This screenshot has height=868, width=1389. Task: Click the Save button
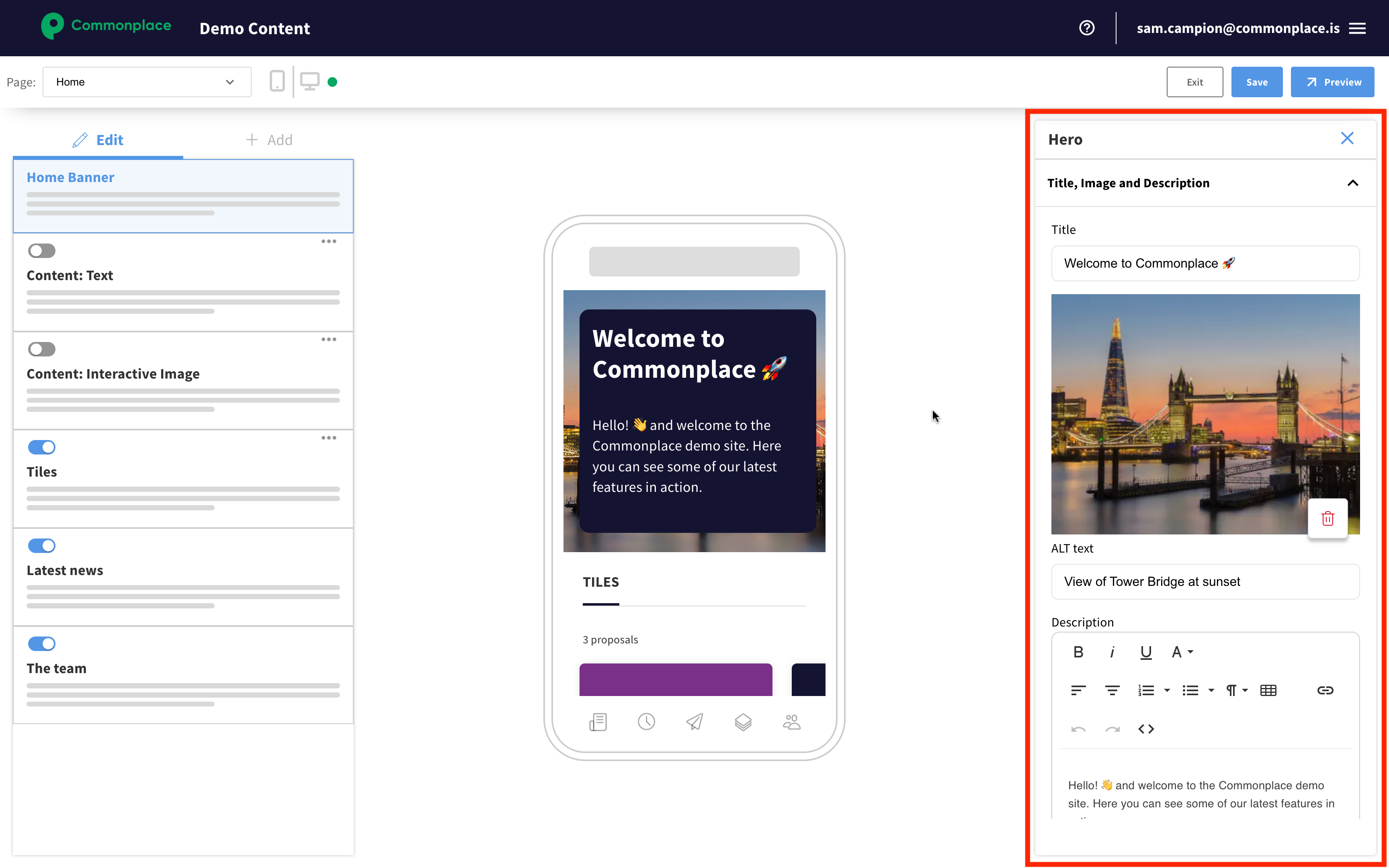[x=1256, y=82]
